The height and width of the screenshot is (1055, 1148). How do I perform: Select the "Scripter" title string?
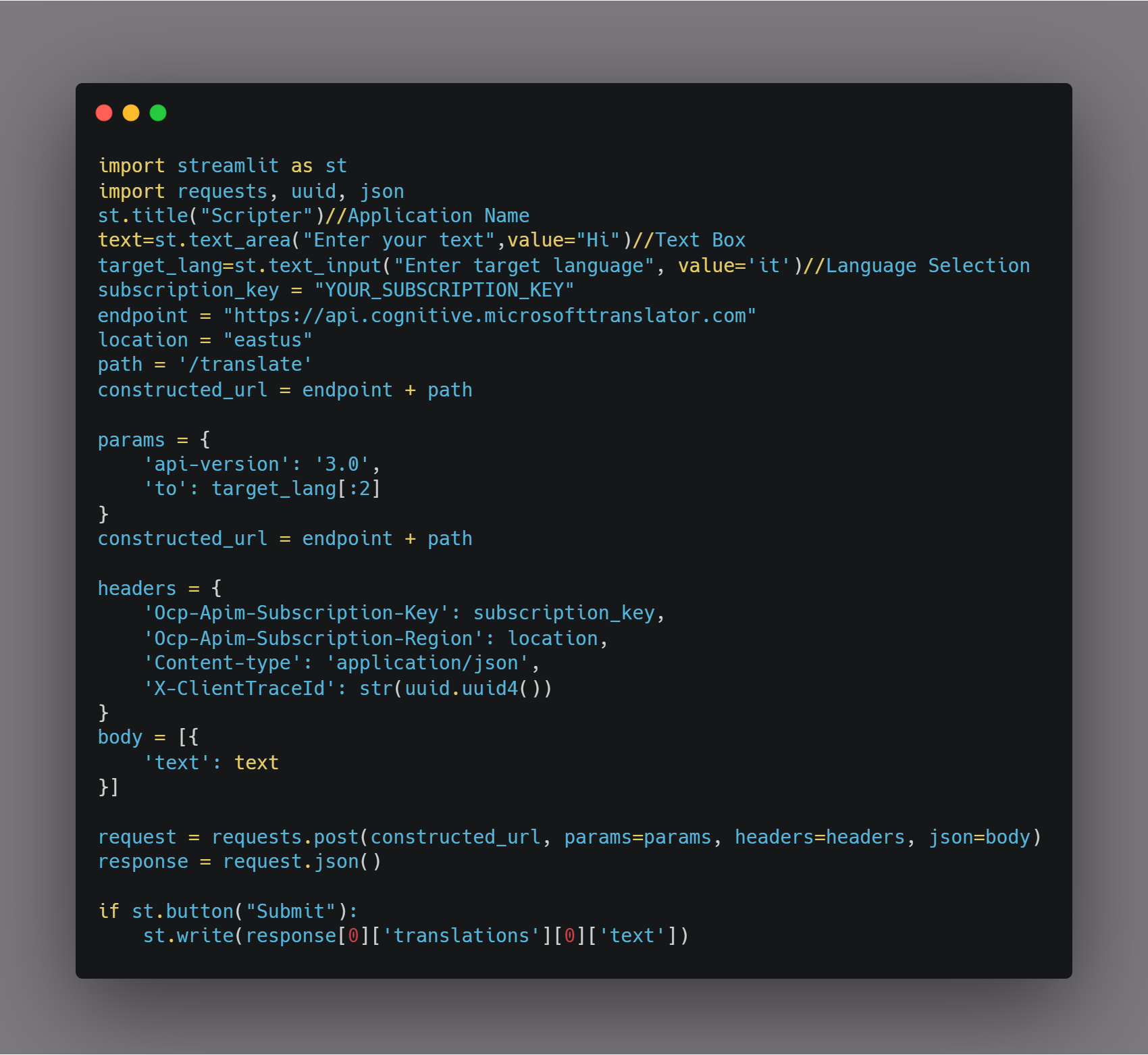[x=257, y=215]
